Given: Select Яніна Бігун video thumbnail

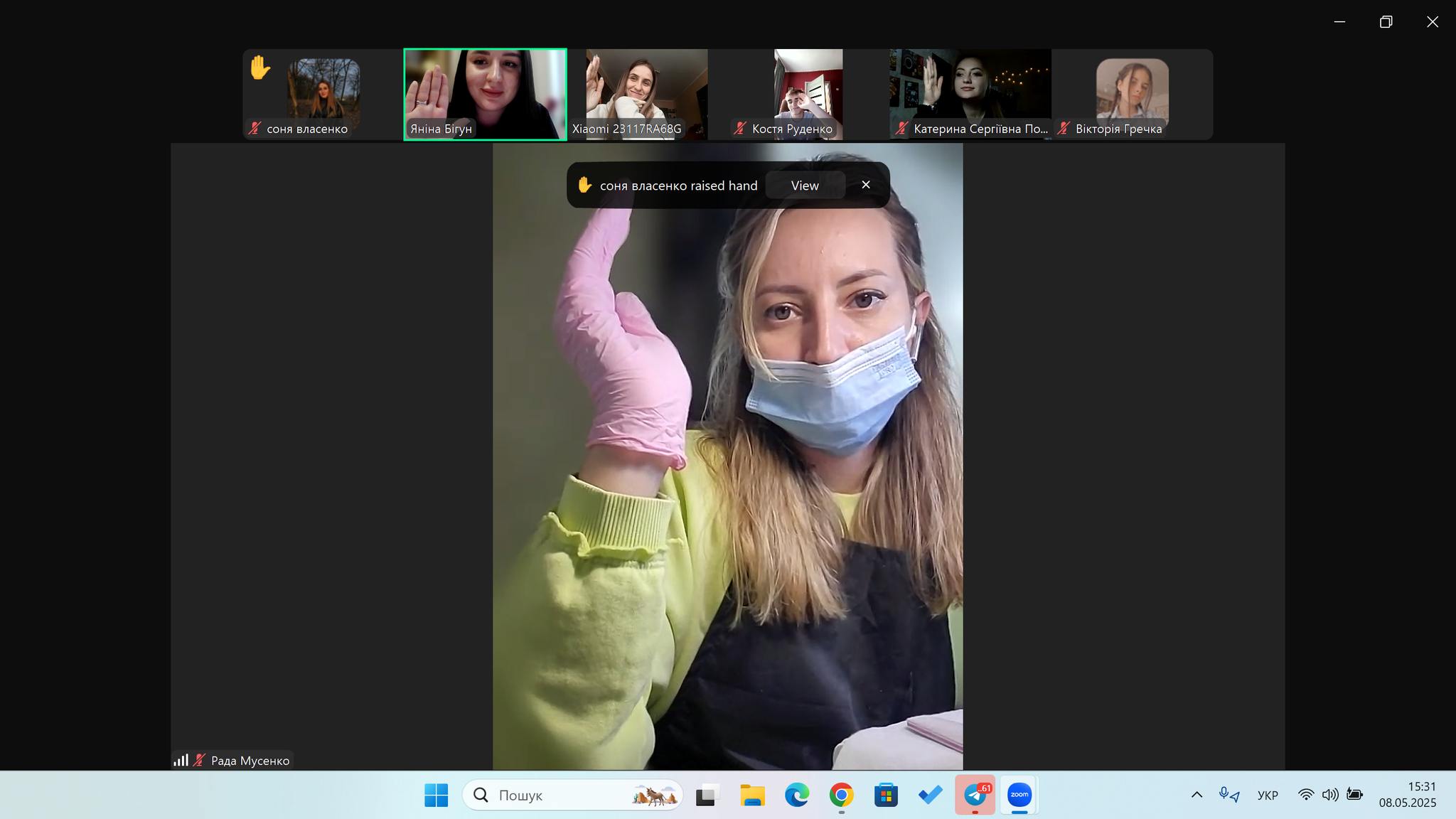Looking at the screenshot, I should 485,94.
